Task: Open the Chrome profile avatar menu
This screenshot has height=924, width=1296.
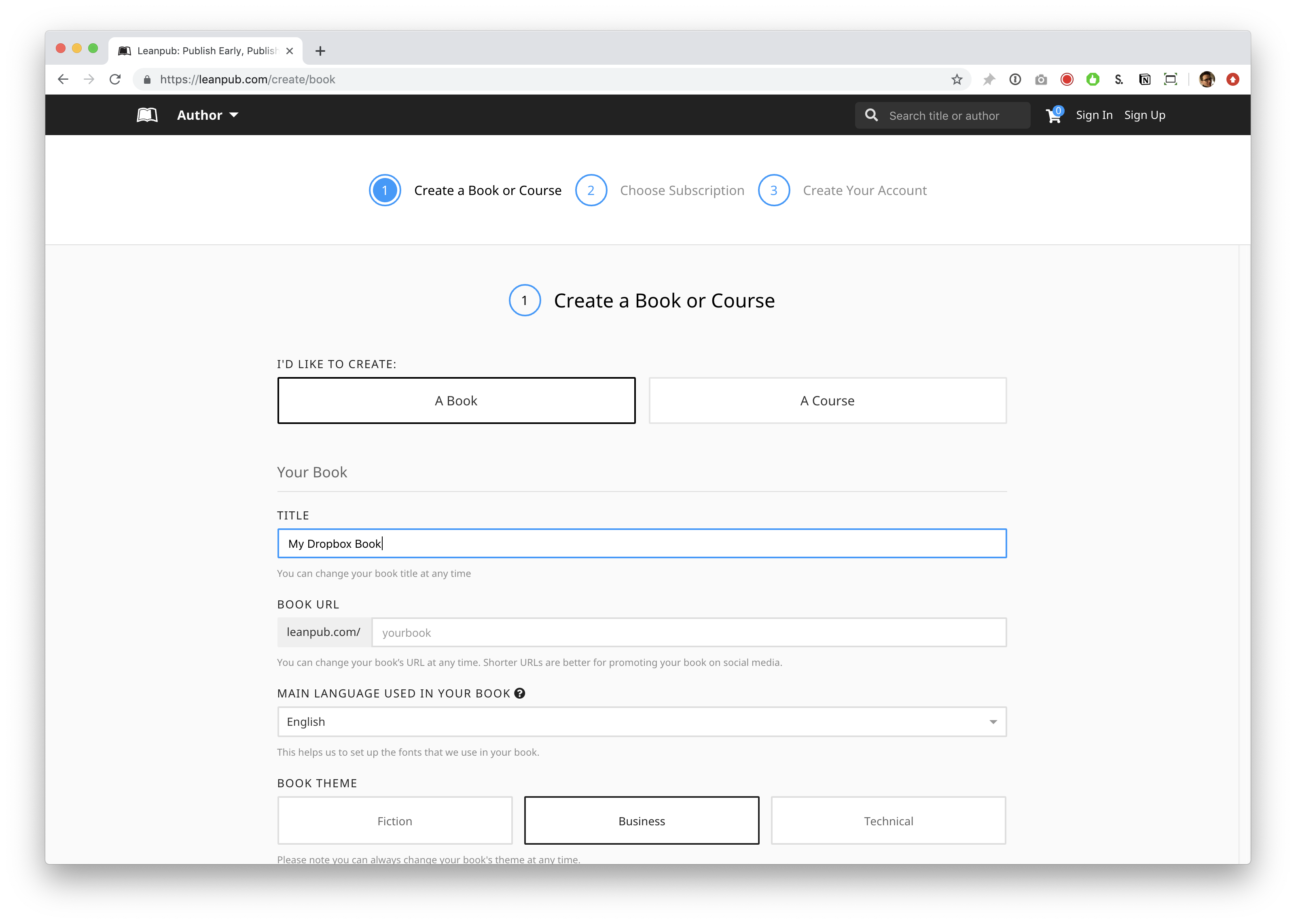Action: coord(1207,80)
